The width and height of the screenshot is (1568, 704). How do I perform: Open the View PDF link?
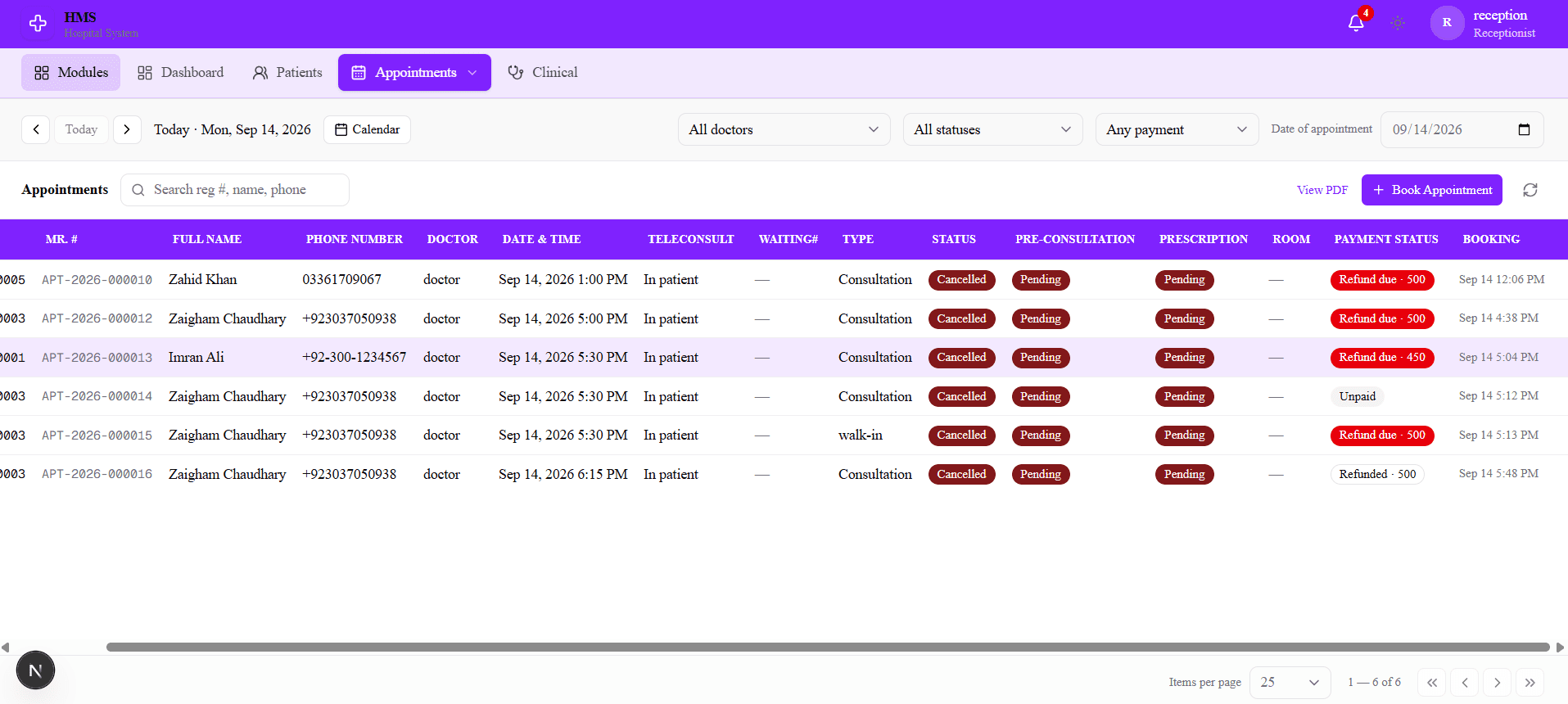(x=1322, y=190)
